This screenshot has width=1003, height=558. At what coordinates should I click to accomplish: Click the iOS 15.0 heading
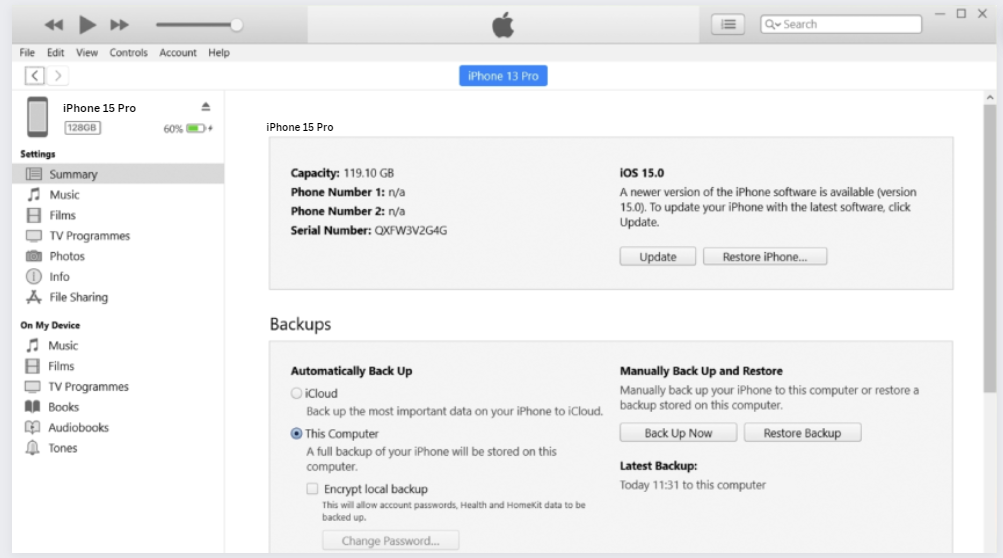(642, 173)
